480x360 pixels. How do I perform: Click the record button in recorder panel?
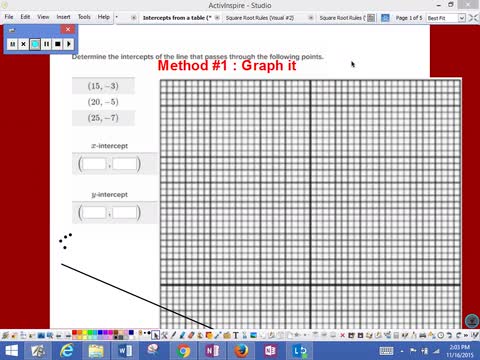coord(35,44)
